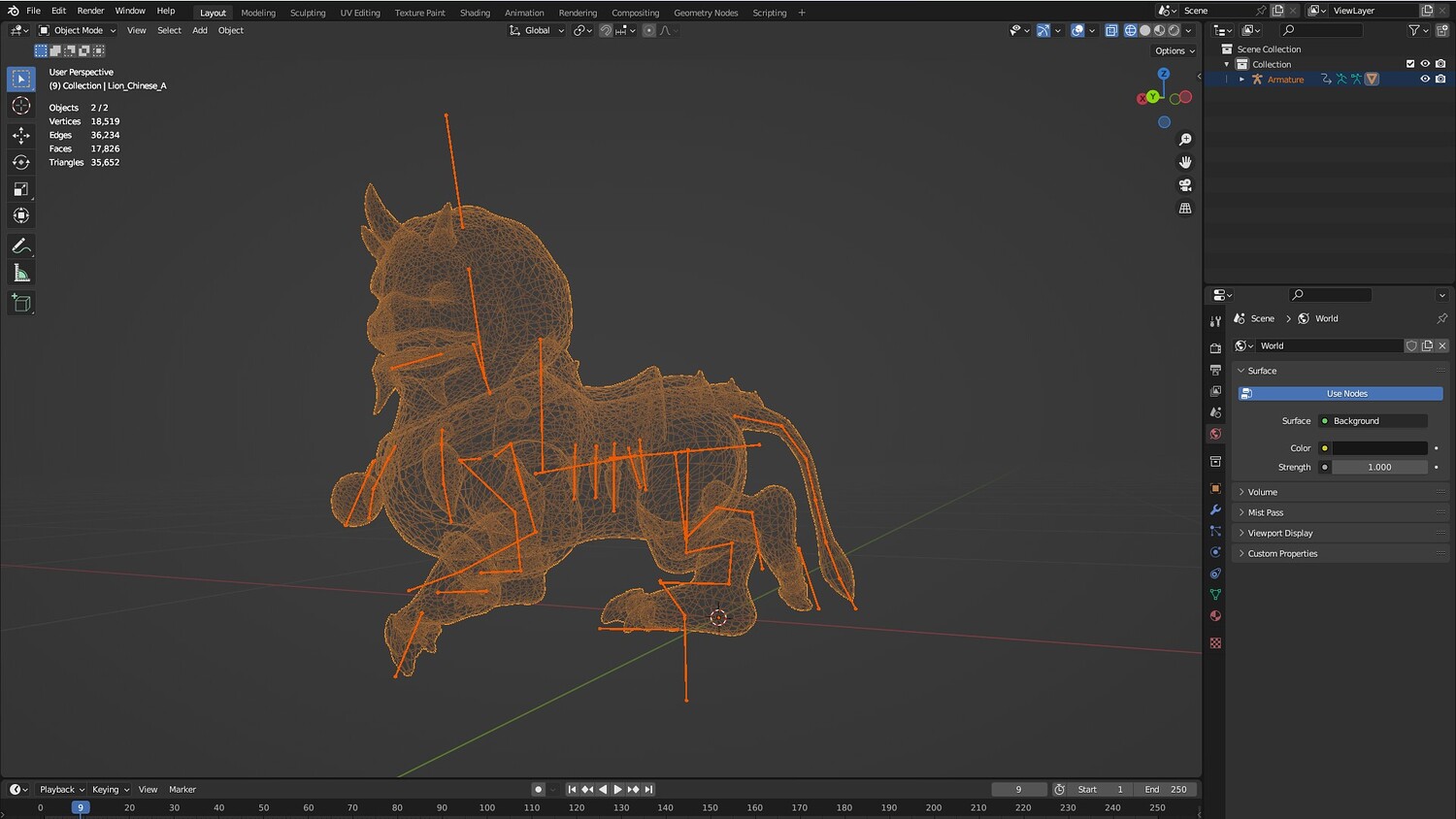Open the Physics properties tab
The width and height of the screenshot is (1456, 819).
pos(1215,552)
